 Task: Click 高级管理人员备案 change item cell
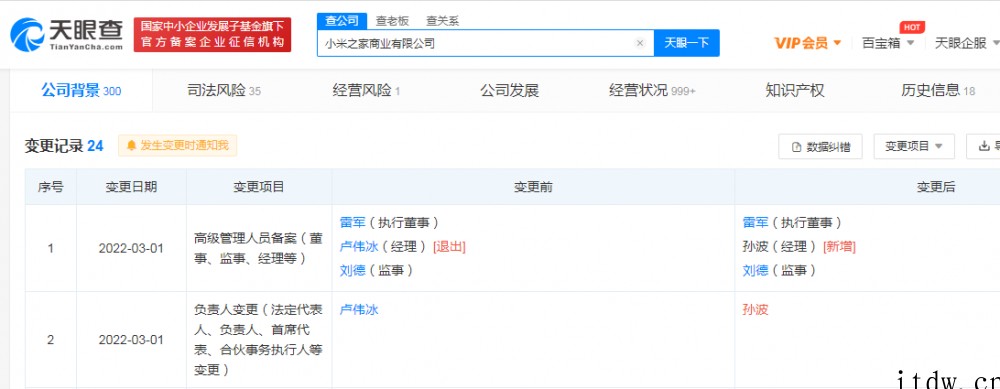tap(259, 248)
